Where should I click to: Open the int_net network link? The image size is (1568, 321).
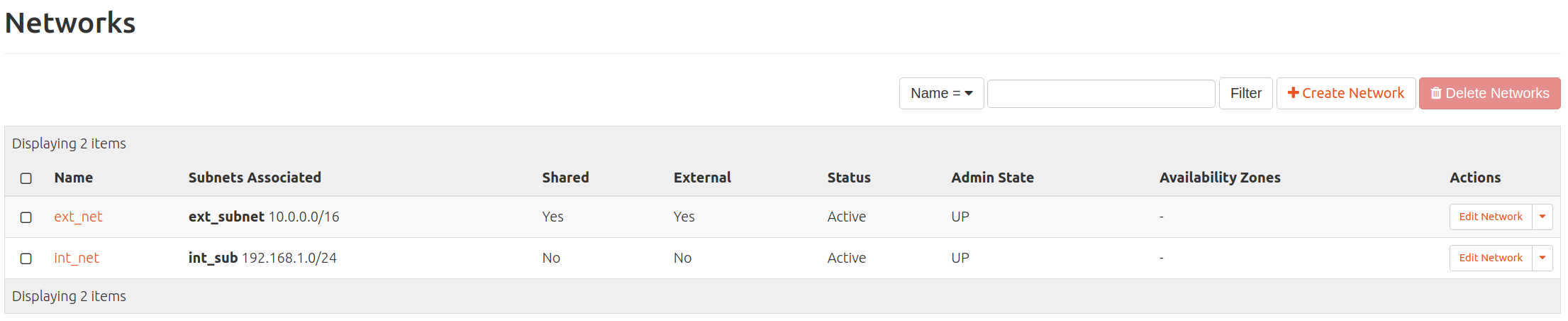77,258
